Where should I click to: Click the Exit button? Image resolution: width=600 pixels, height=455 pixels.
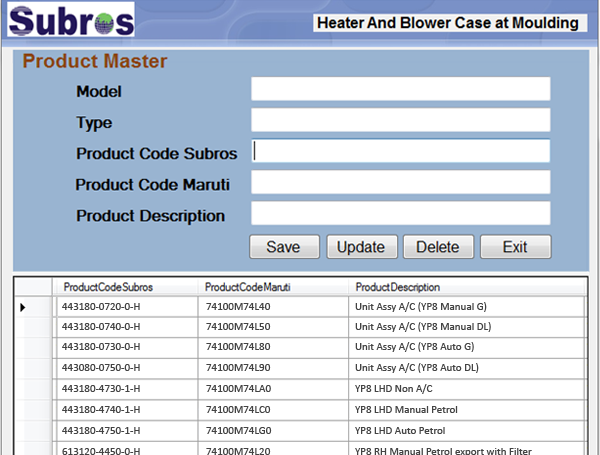pyautogui.click(x=516, y=247)
